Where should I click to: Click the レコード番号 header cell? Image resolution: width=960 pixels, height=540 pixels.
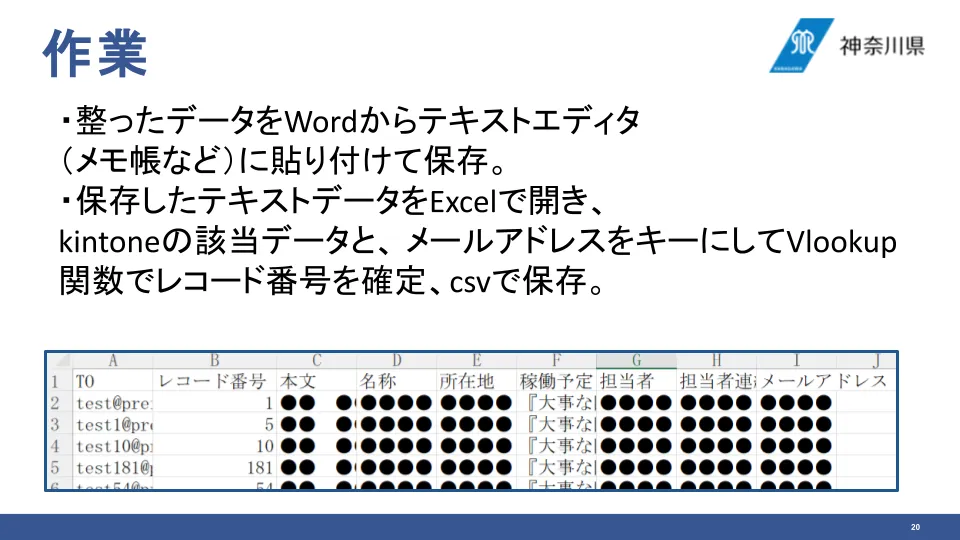214,381
